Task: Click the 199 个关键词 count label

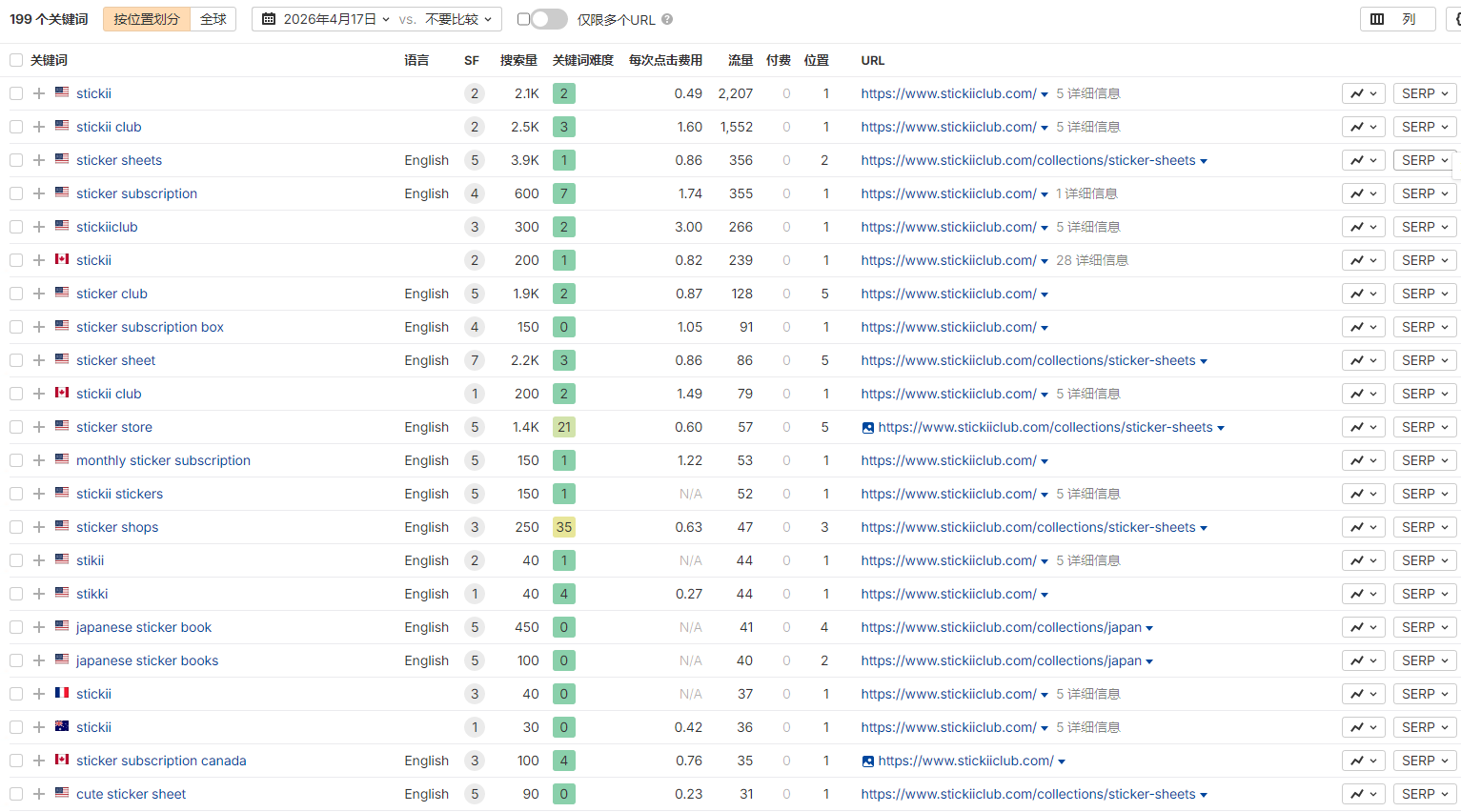Action: tap(49, 19)
